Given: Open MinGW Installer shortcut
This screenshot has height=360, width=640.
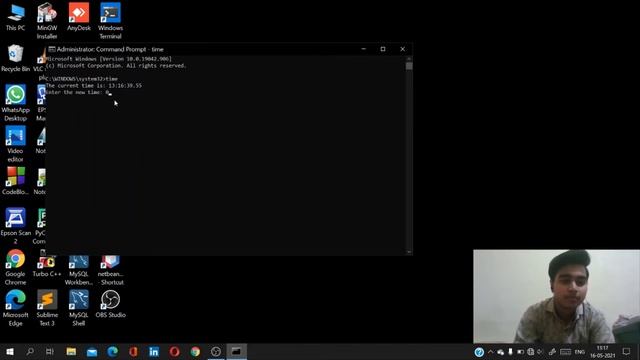Looking at the screenshot, I should [x=47, y=21].
